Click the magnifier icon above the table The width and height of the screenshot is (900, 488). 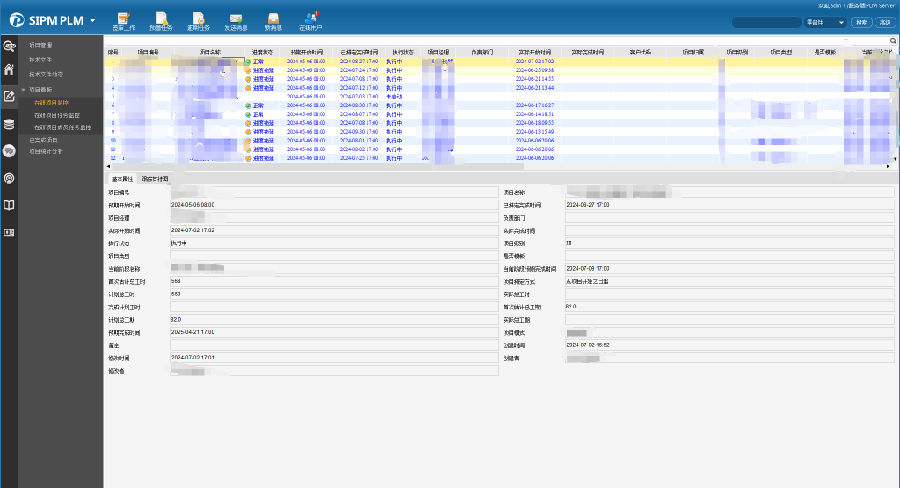tap(893, 41)
